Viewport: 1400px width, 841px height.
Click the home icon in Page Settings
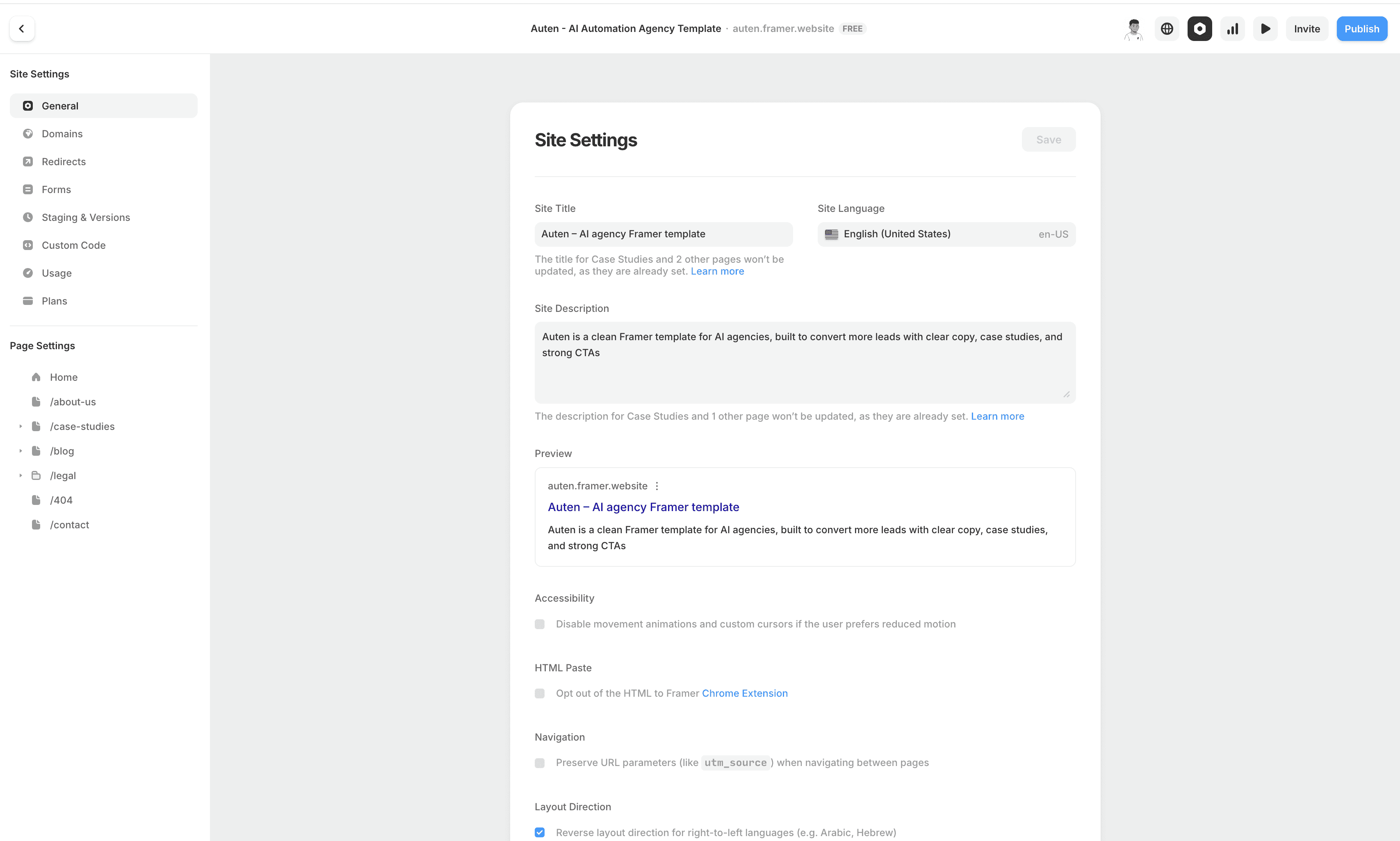[36, 377]
